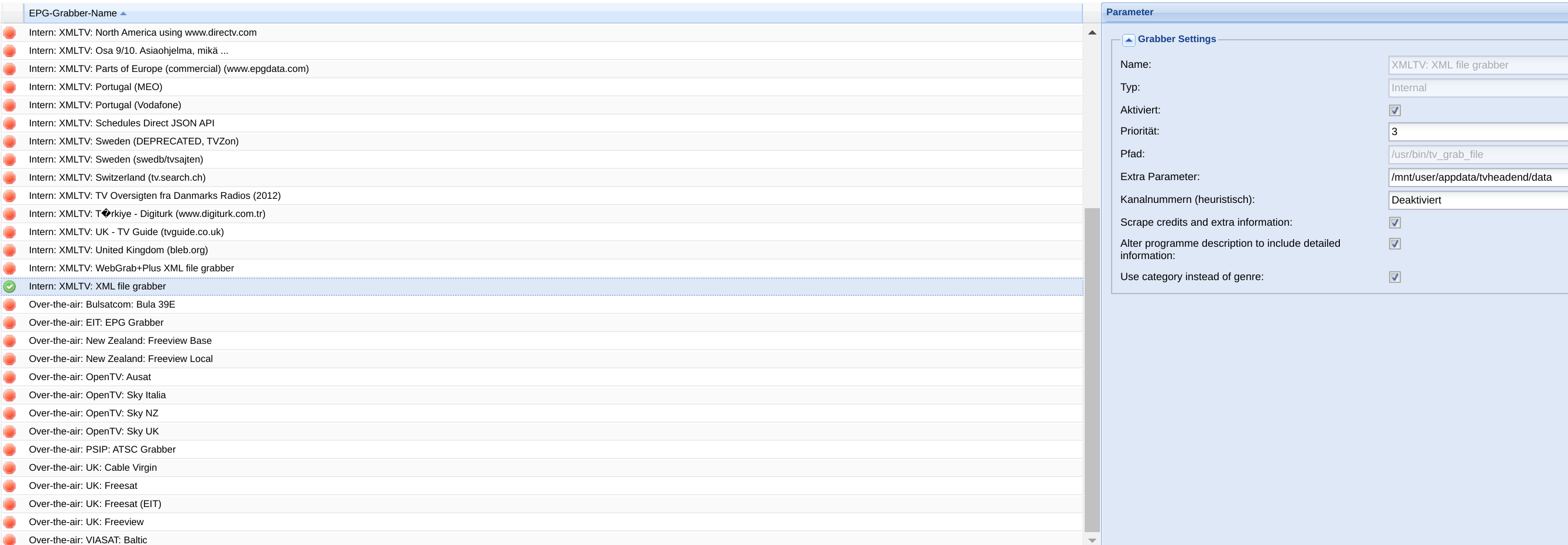Image resolution: width=1568 pixels, height=545 pixels.
Task: Toggle Use category instead of genre checkbox
Action: [1394, 277]
